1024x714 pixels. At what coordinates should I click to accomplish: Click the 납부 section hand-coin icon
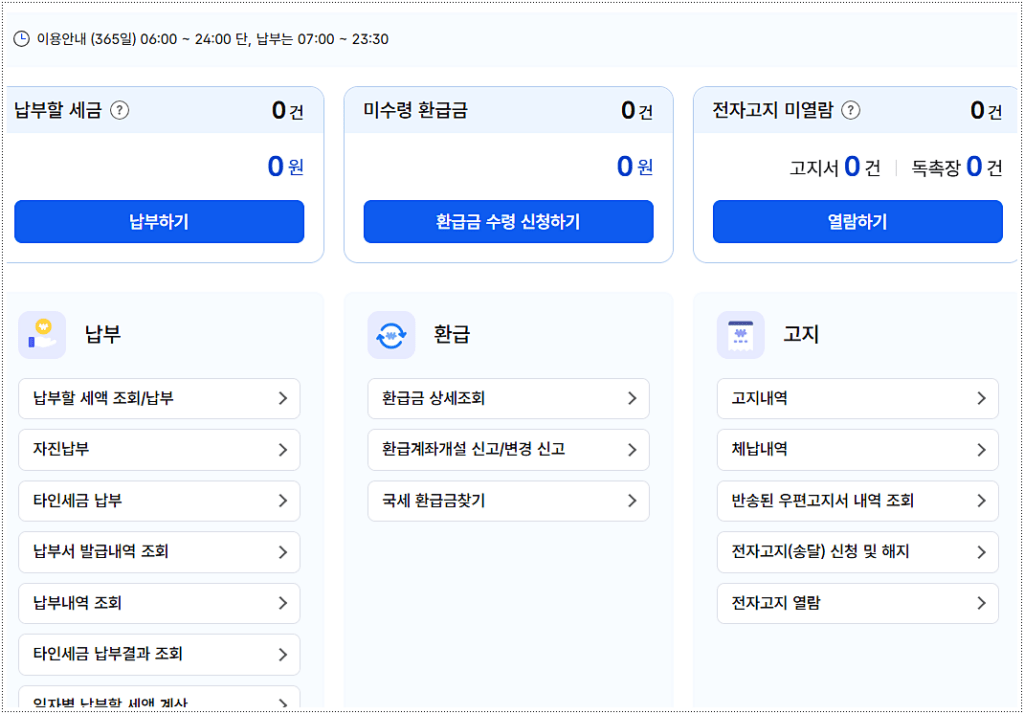(x=42, y=335)
